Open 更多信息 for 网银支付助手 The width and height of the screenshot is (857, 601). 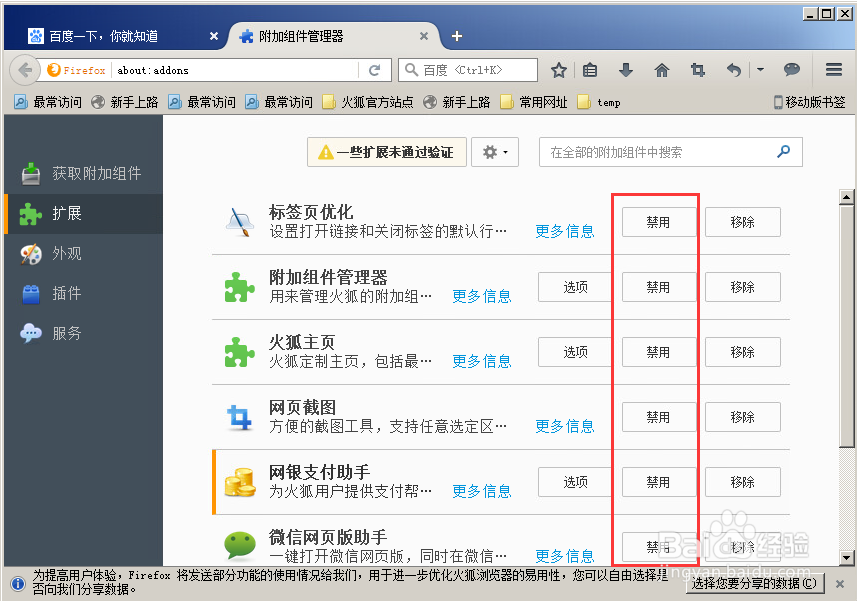[482, 491]
